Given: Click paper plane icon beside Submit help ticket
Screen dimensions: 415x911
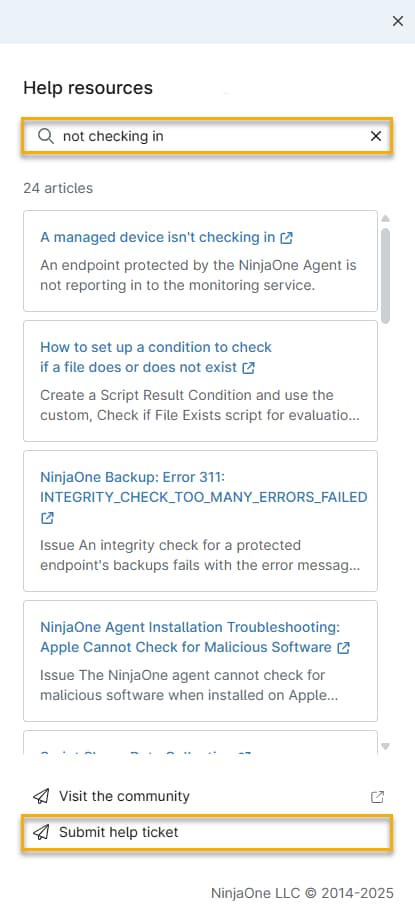Looking at the screenshot, I should [x=41, y=833].
